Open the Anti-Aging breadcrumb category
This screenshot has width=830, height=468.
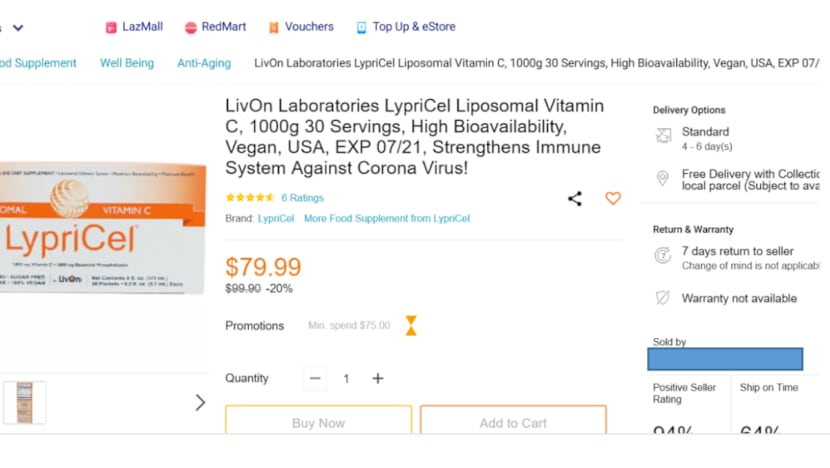coord(204,63)
